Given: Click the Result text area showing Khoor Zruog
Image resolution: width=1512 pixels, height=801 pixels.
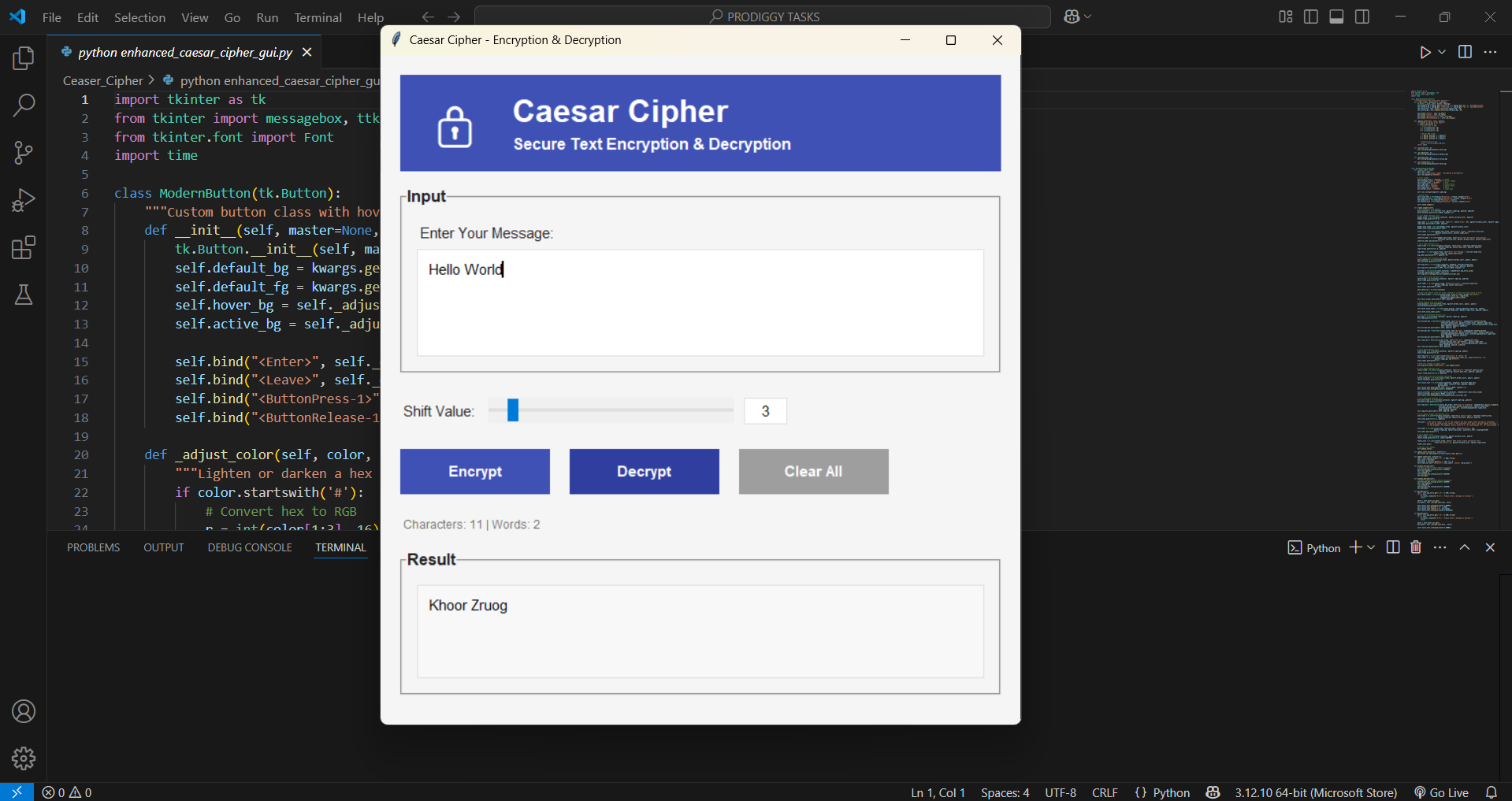Looking at the screenshot, I should [x=700, y=631].
